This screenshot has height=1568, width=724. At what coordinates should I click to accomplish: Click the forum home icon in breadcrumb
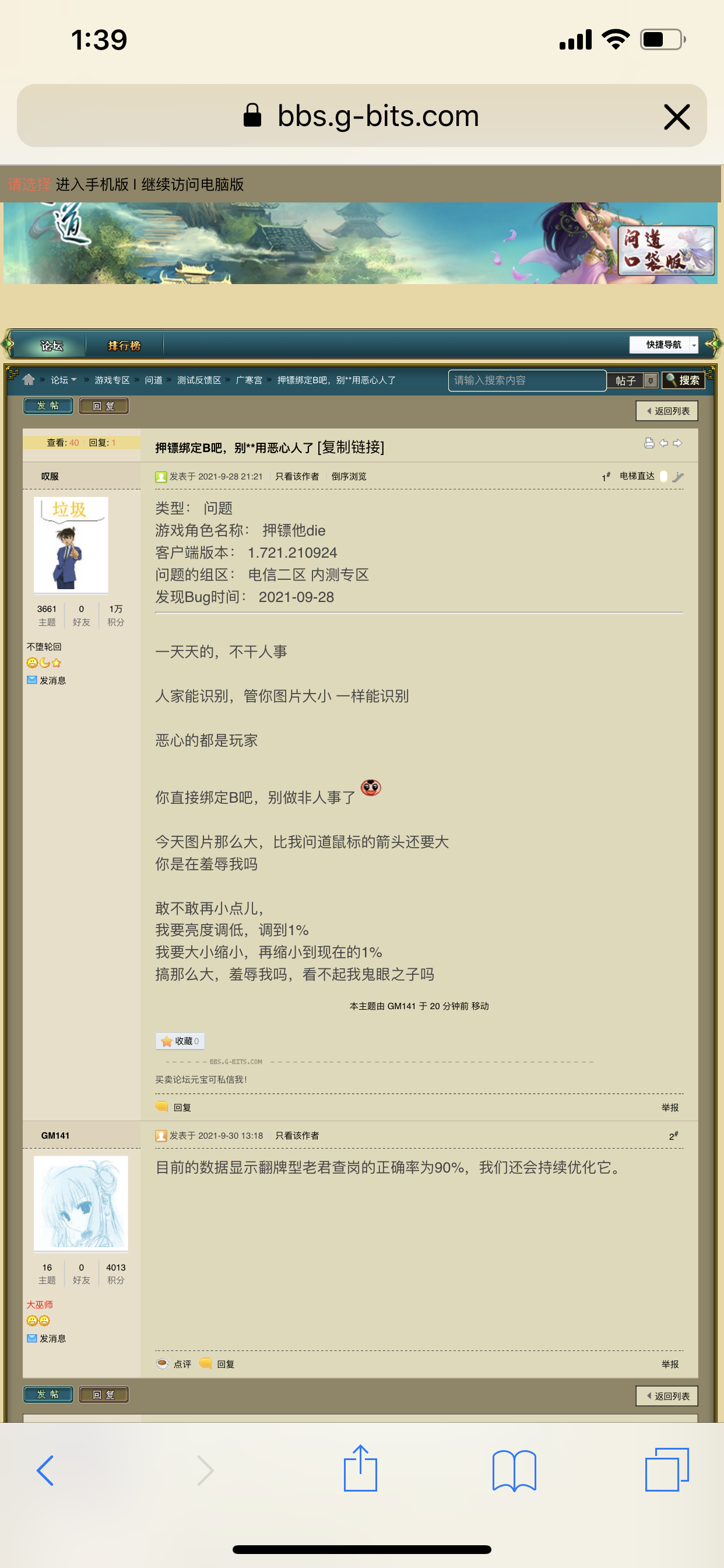[x=28, y=380]
